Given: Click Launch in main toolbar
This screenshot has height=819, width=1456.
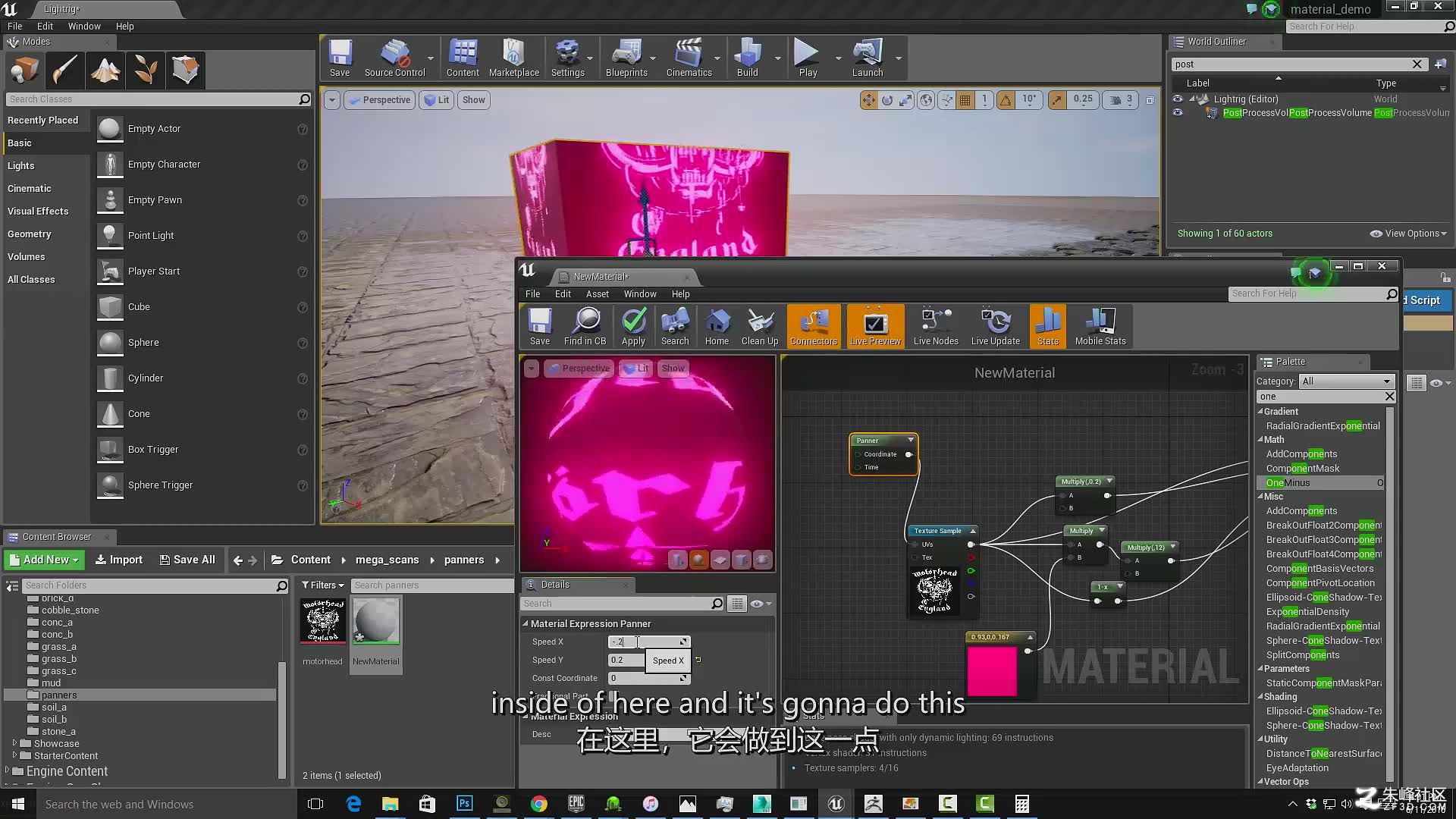Looking at the screenshot, I should (868, 58).
